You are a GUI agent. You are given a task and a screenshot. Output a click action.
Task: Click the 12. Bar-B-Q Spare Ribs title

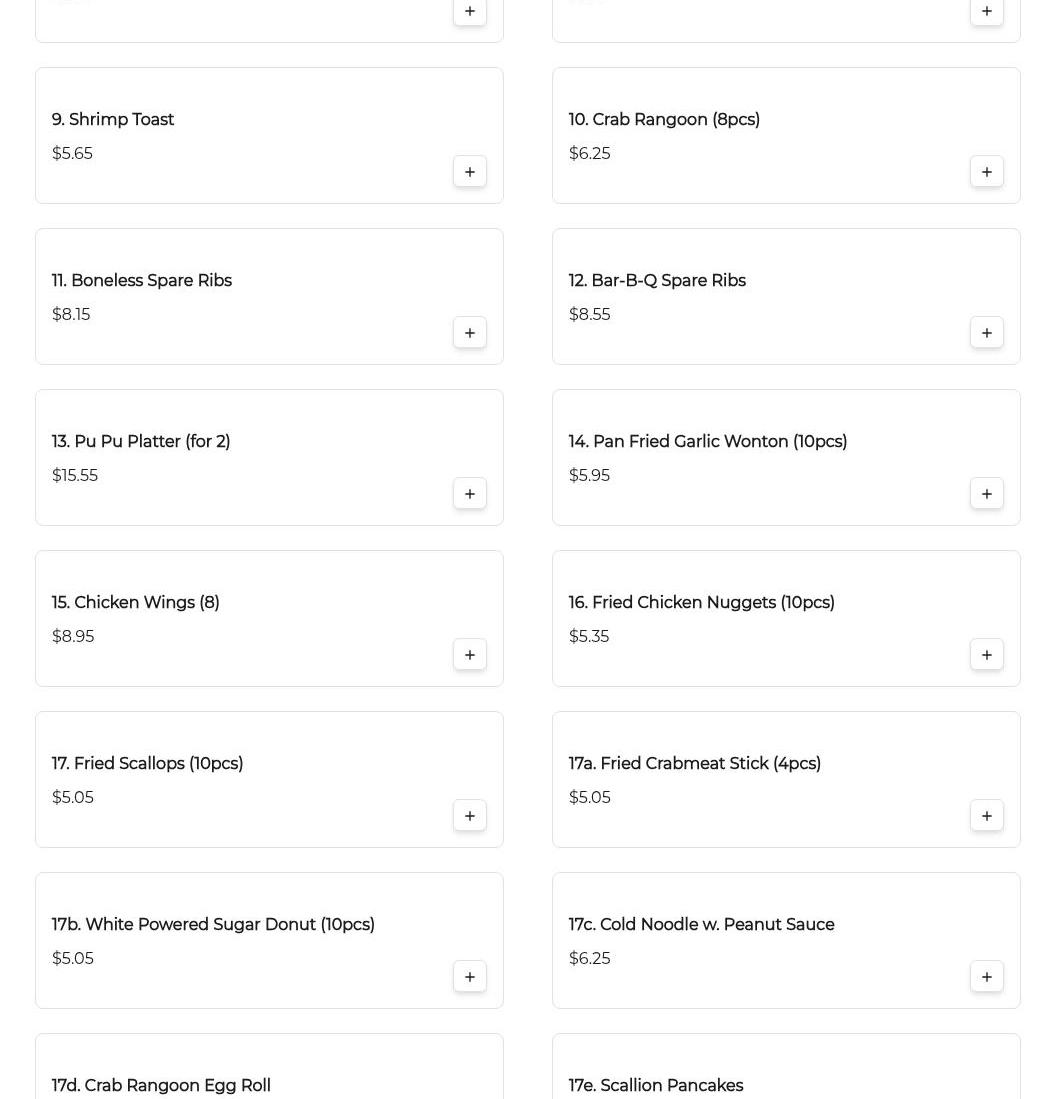coord(657,281)
